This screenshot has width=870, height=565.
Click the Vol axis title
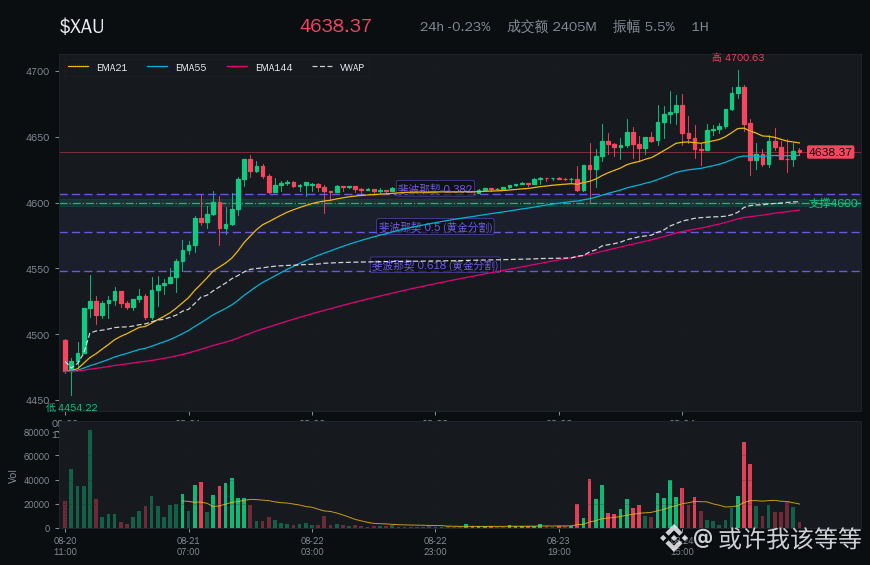[x=12, y=477]
